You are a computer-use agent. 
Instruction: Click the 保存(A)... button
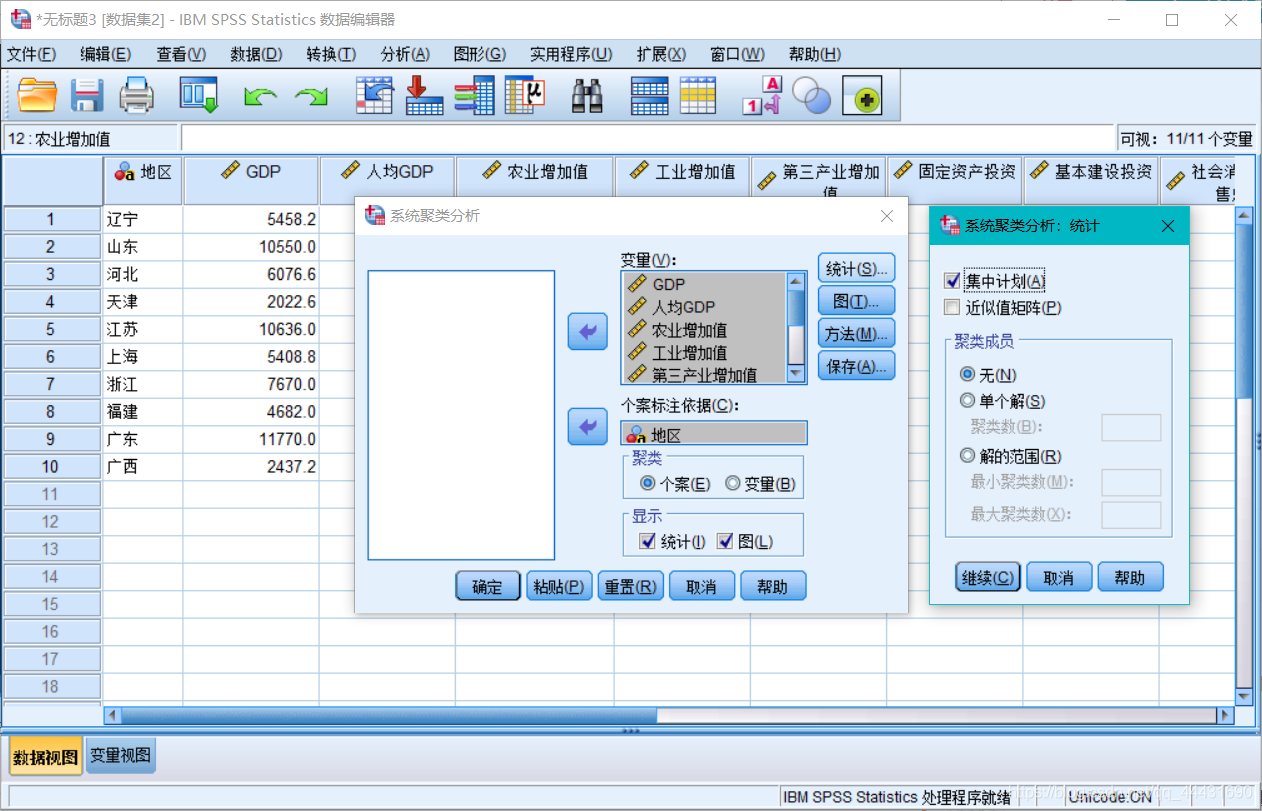(856, 366)
